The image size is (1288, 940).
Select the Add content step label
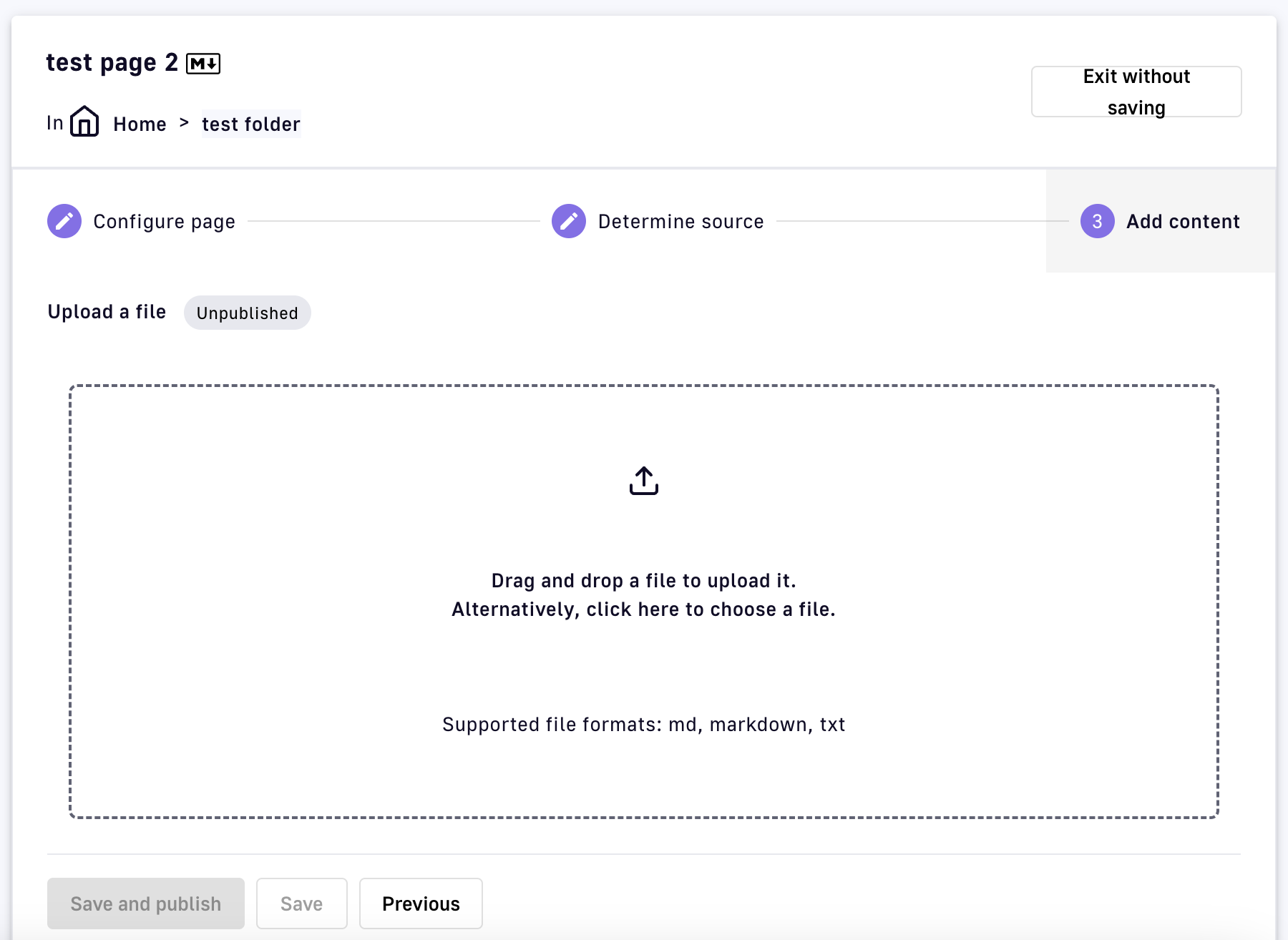coord(1183,222)
